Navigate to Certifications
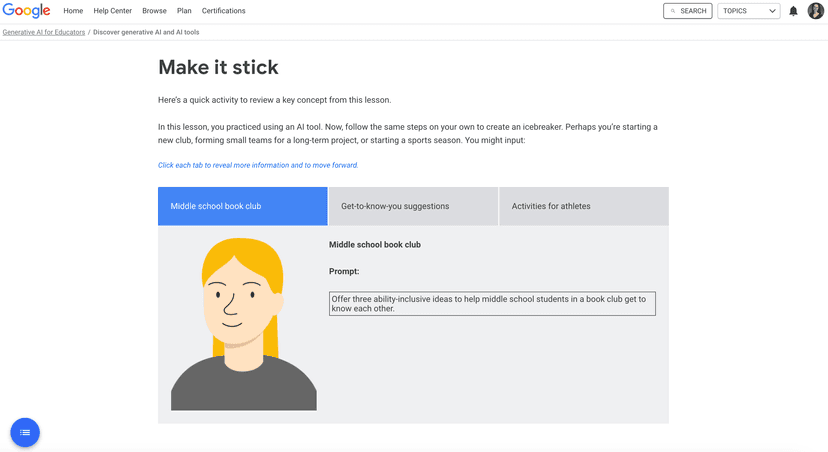This screenshot has height=452, width=828. pos(223,11)
